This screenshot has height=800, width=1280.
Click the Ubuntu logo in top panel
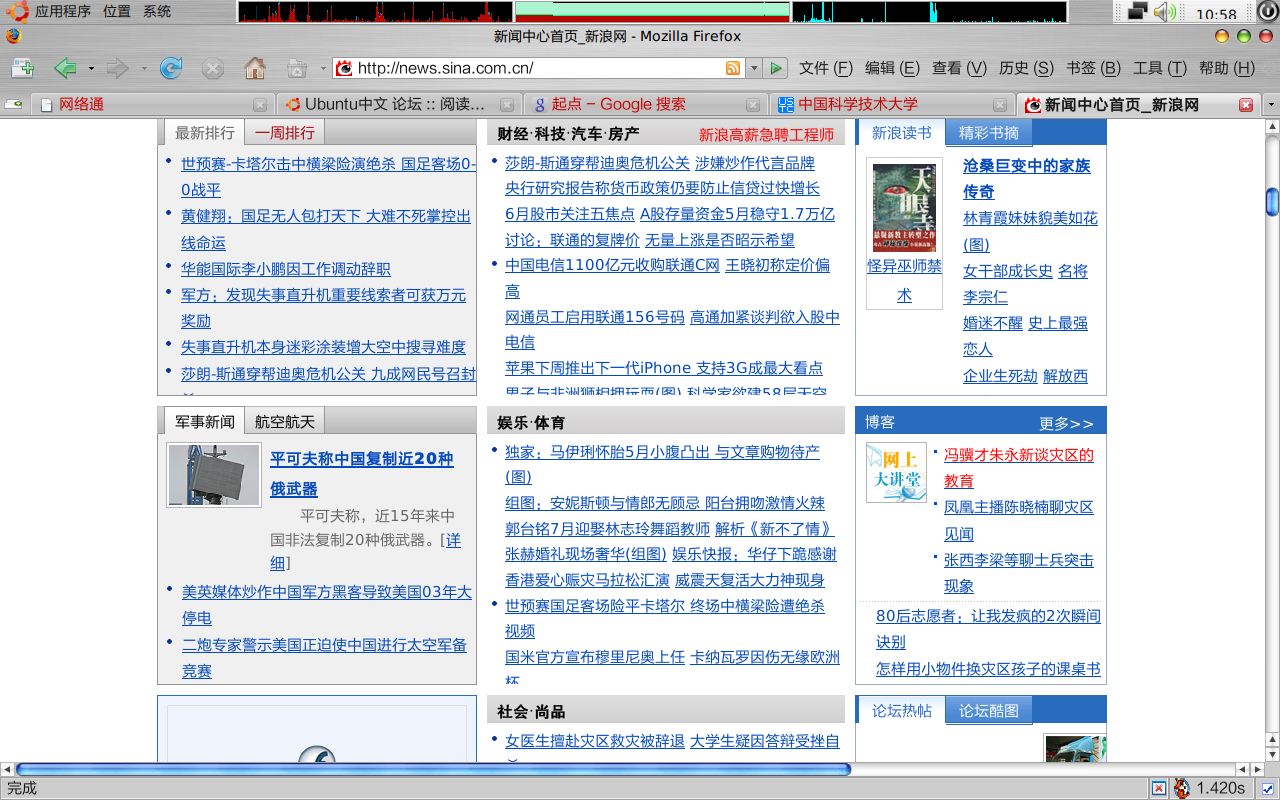(x=16, y=11)
